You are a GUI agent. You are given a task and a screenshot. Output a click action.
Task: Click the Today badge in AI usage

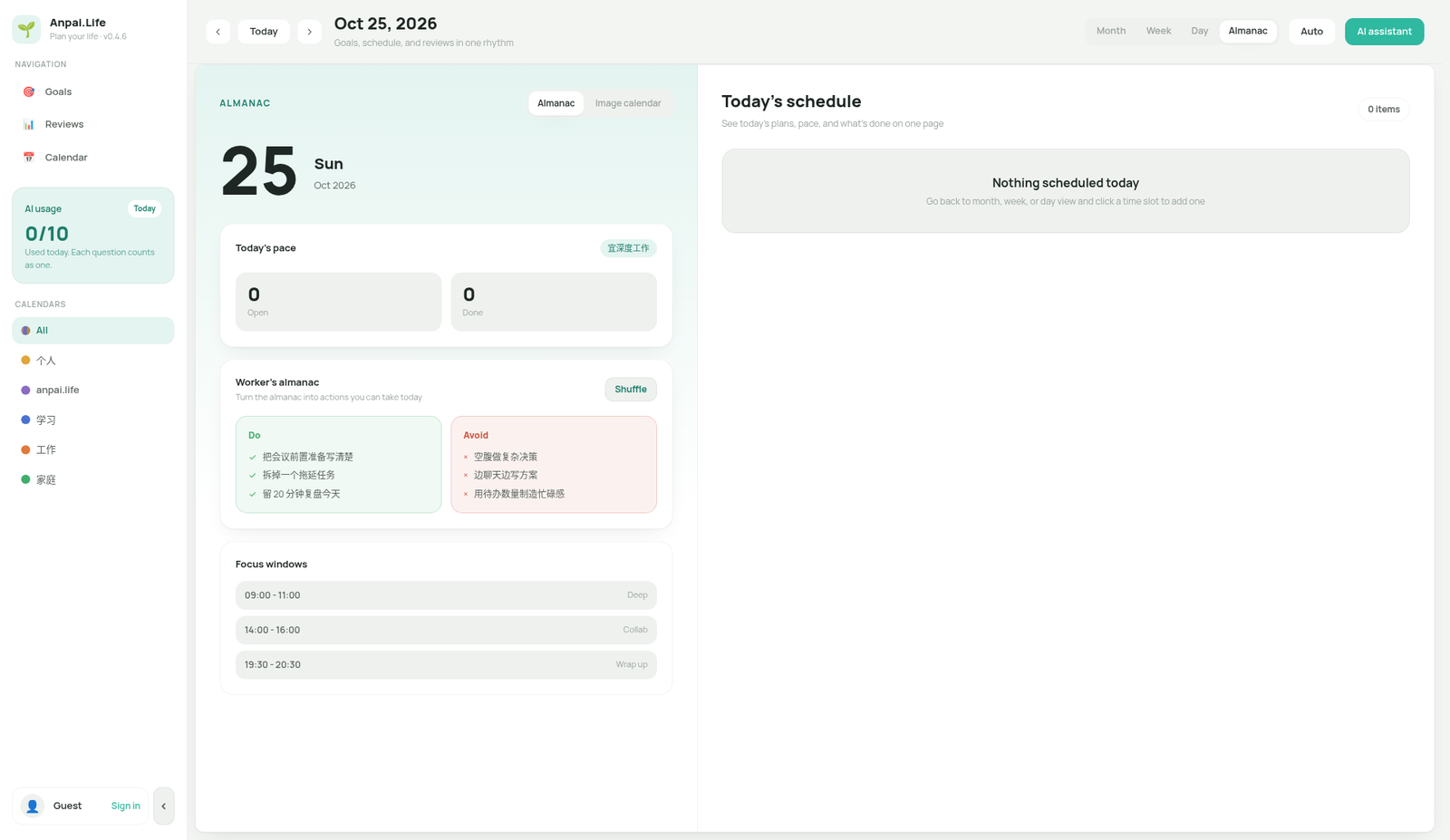[x=145, y=208]
